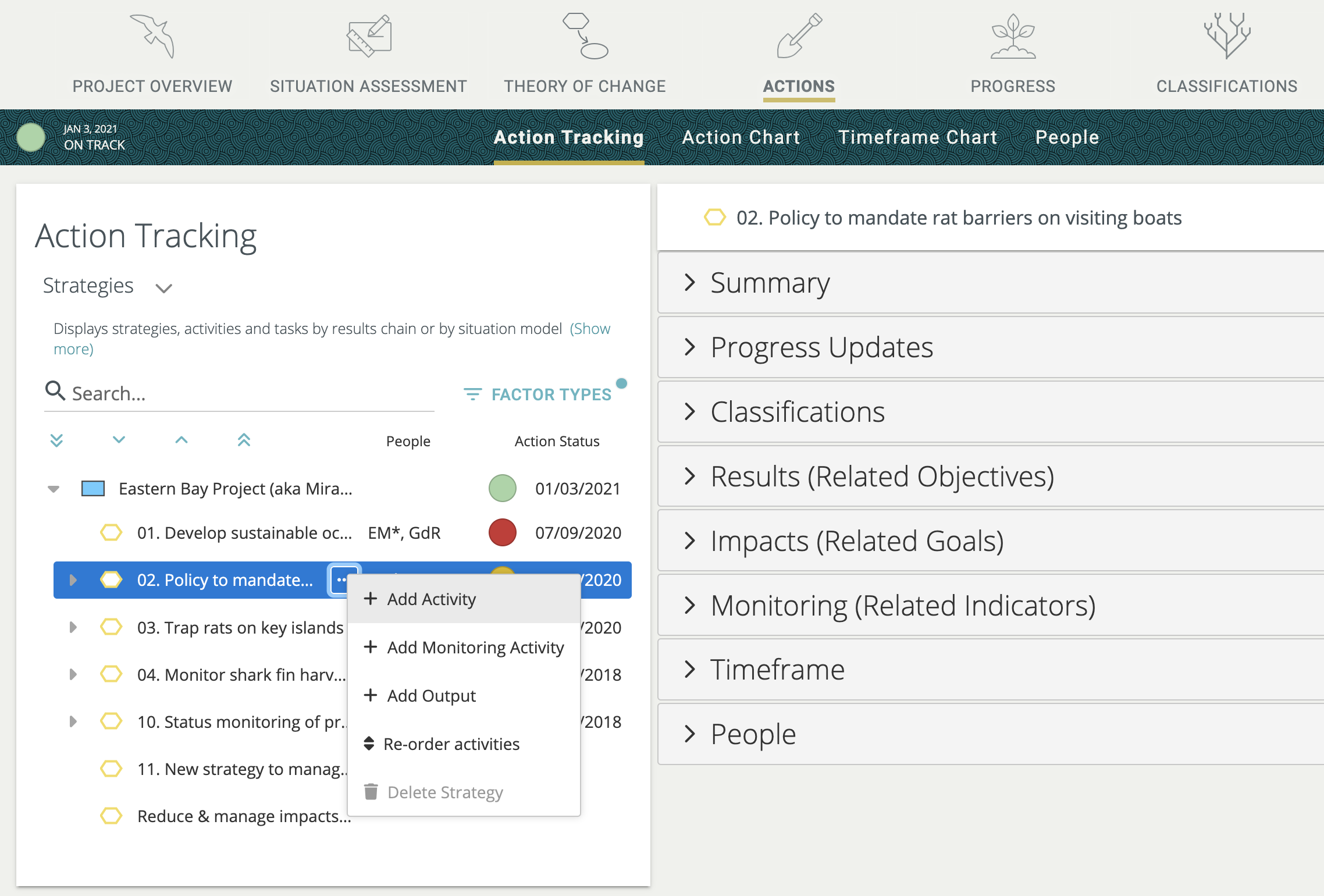Select Re-order activities menu entry

[x=451, y=744]
